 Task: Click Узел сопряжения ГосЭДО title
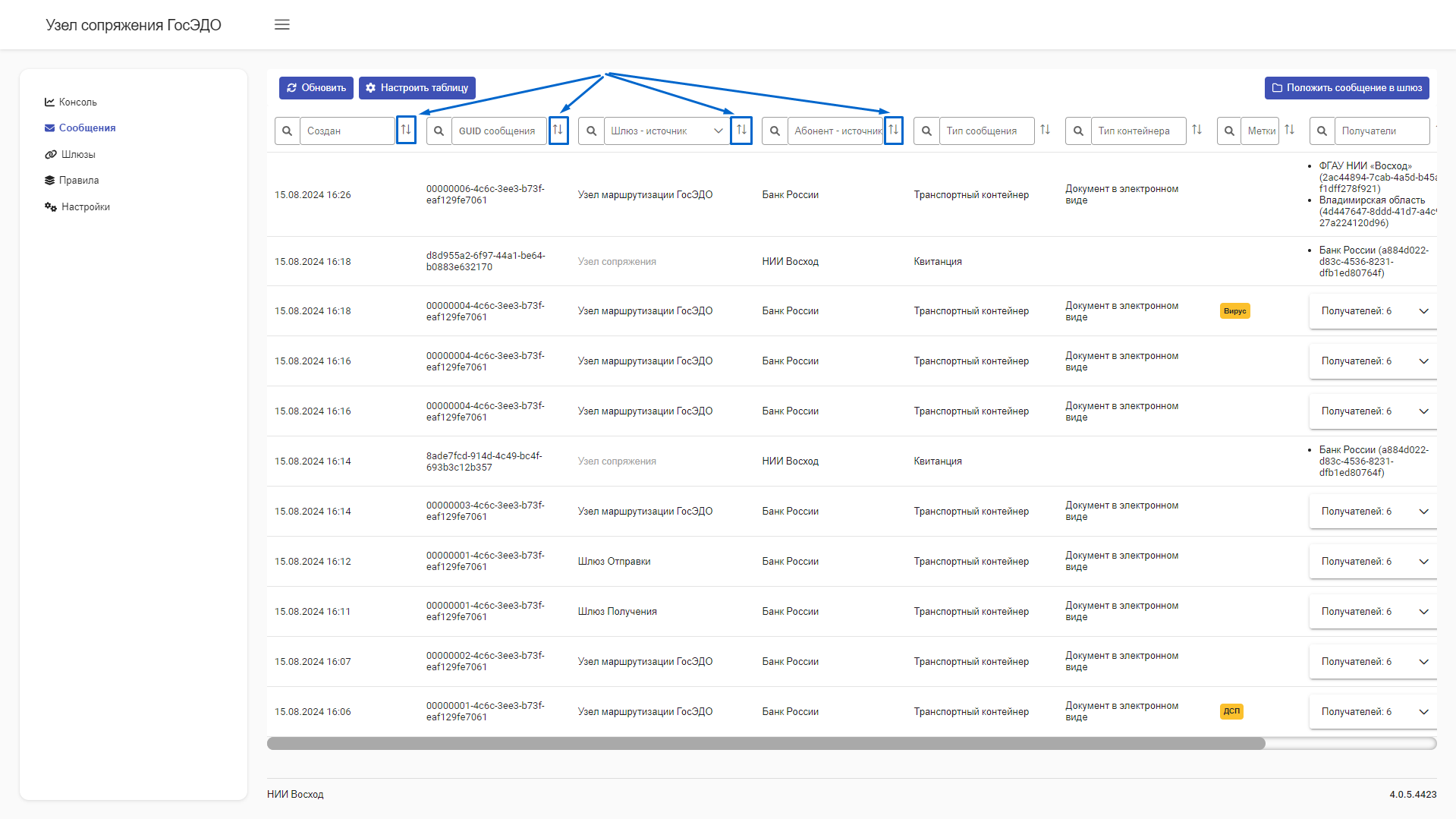point(134,25)
